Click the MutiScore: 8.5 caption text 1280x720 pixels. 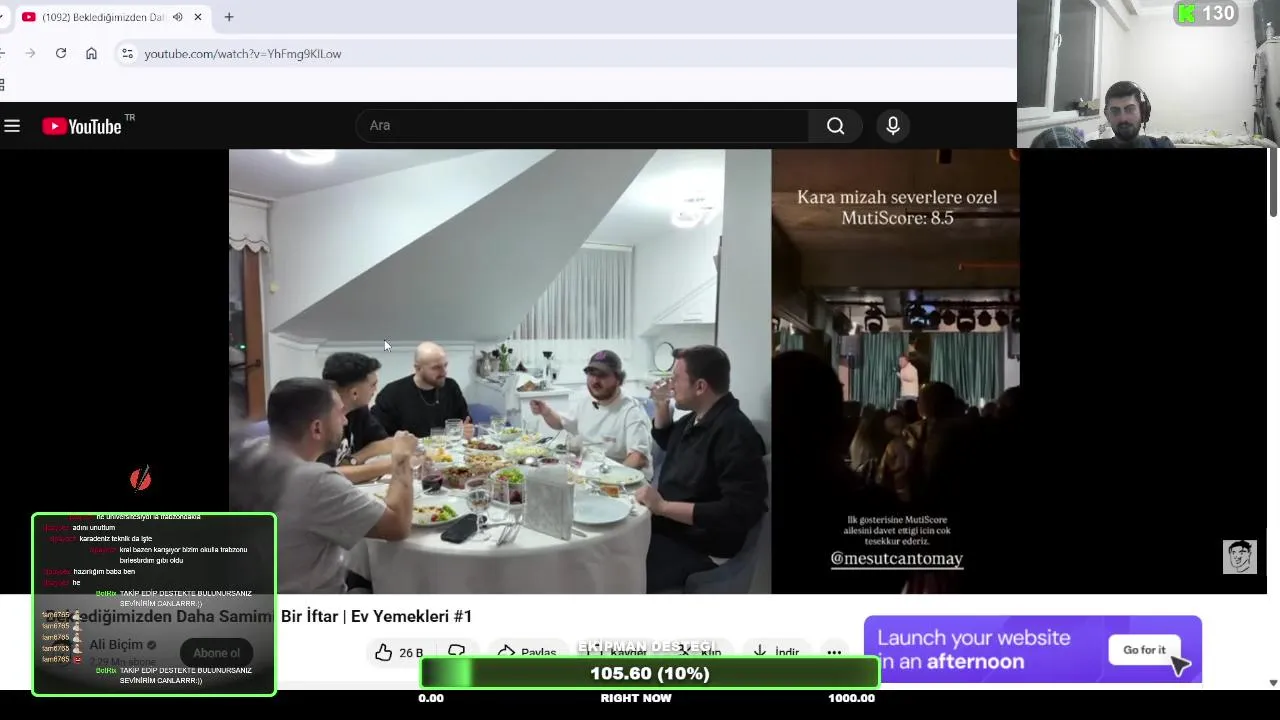(897, 218)
